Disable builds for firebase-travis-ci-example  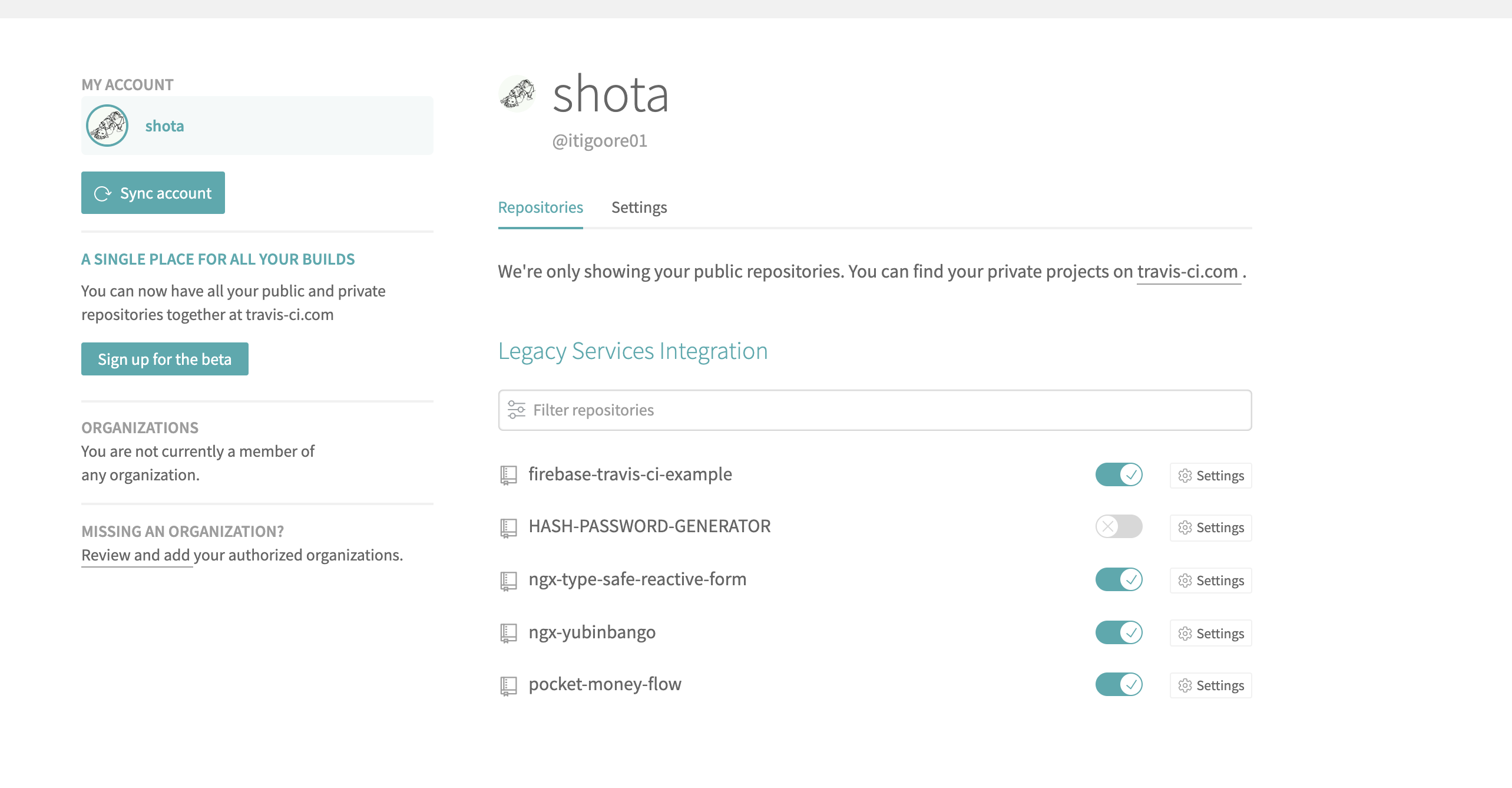1119,474
